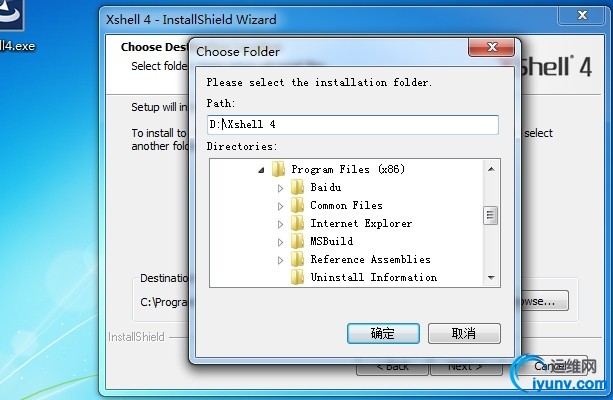613x400 pixels.
Task: Expand the Internet Explorer folder node
Action: [280, 224]
